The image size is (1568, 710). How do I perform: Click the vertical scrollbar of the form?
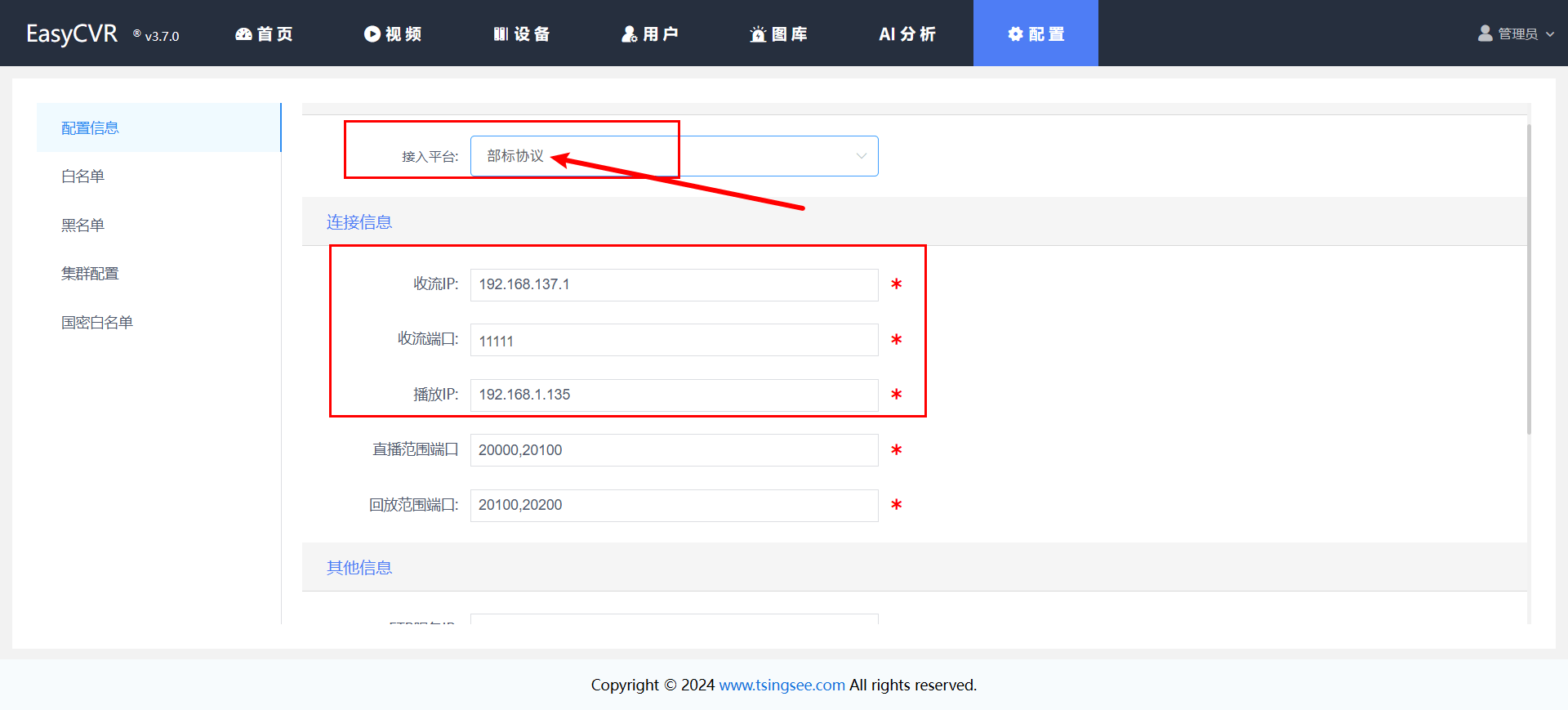click(1529, 278)
